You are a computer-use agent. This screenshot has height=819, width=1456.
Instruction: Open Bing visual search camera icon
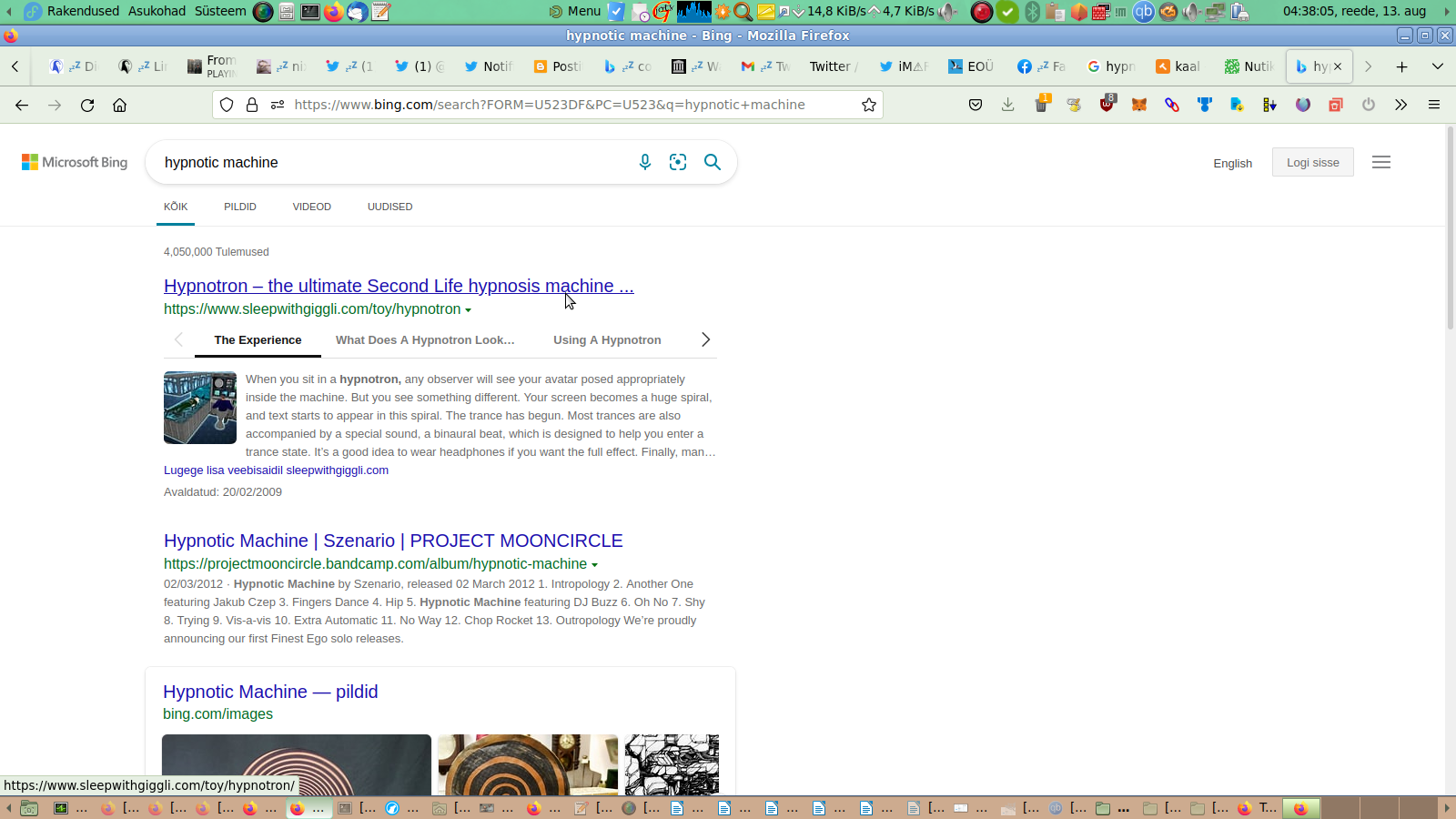(x=678, y=162)
